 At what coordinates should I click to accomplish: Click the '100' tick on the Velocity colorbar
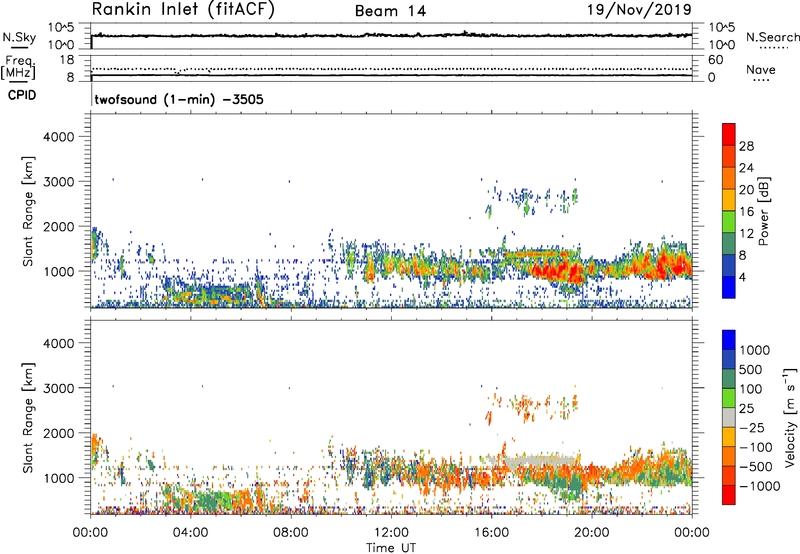pos(751,389)
